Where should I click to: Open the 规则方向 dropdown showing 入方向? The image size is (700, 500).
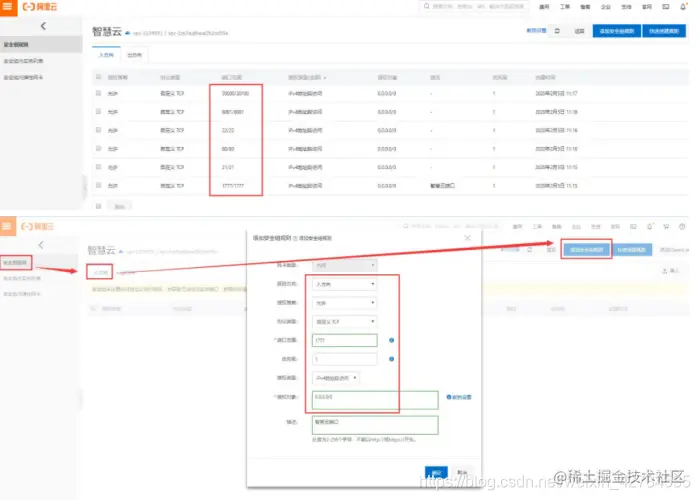pos(345,284)
